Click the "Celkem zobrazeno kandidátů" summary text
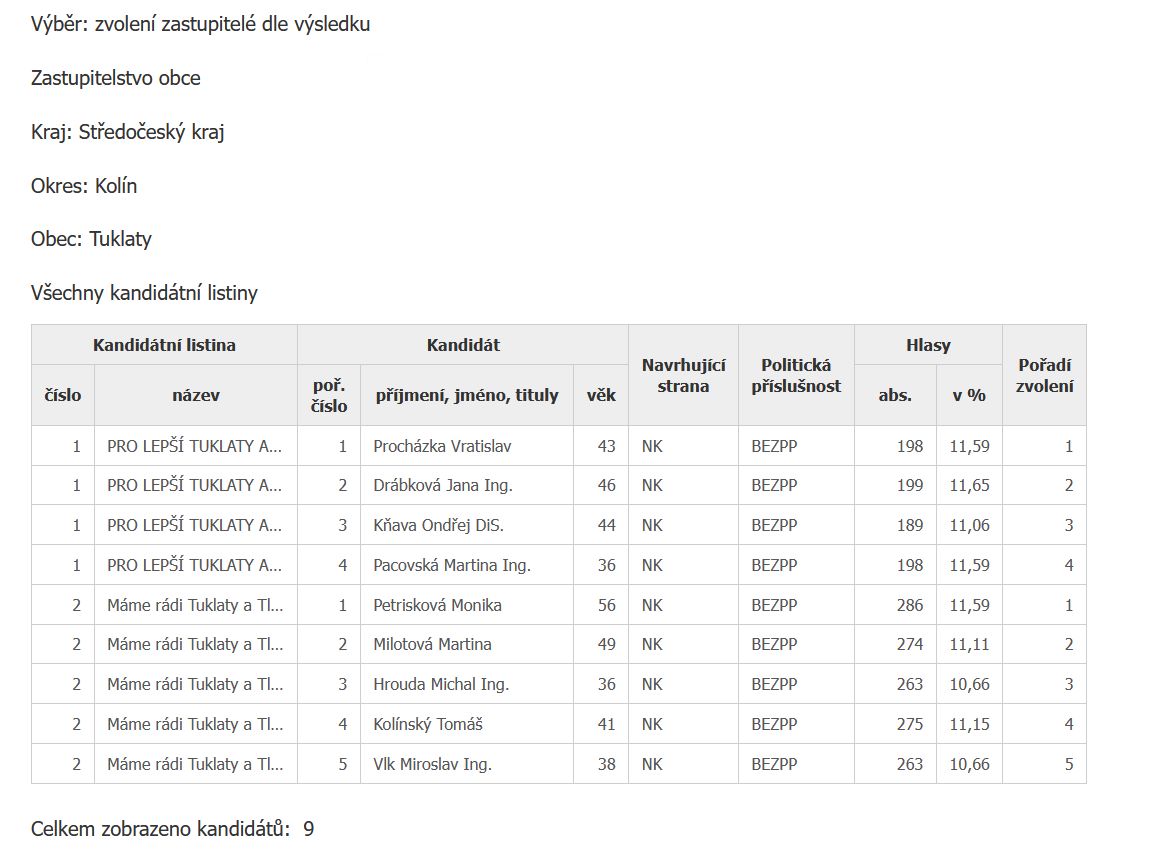 (160, 828)
